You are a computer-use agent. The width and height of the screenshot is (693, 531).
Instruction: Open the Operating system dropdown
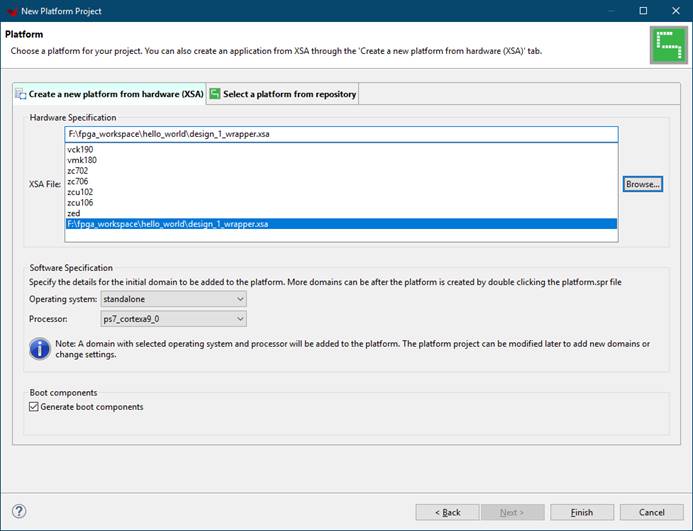173,299
